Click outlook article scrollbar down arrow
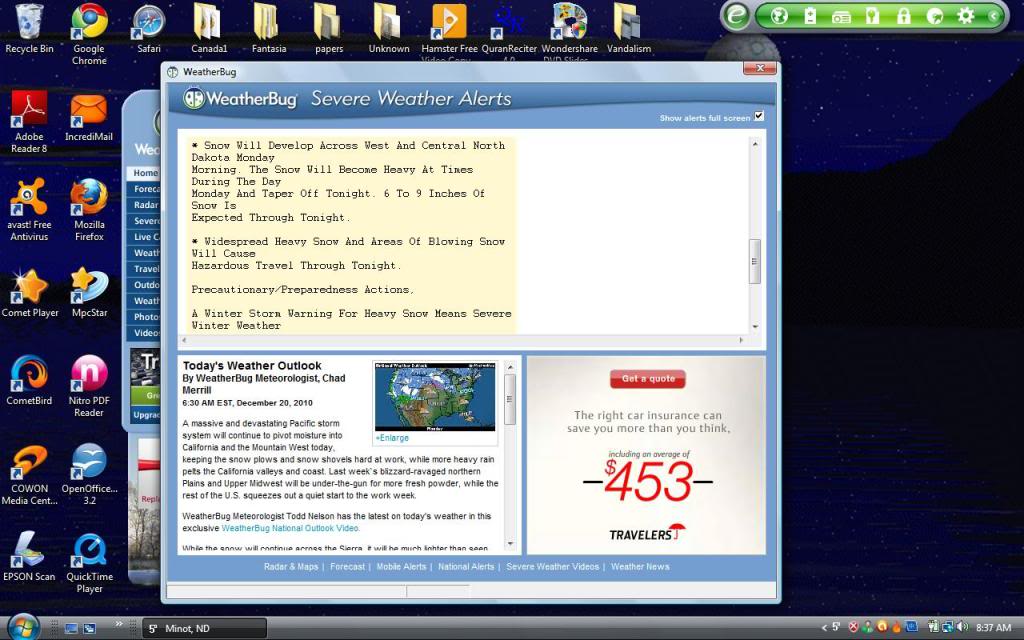The image size is (1024, 640). pyautogui.click(x=510, y=543)
